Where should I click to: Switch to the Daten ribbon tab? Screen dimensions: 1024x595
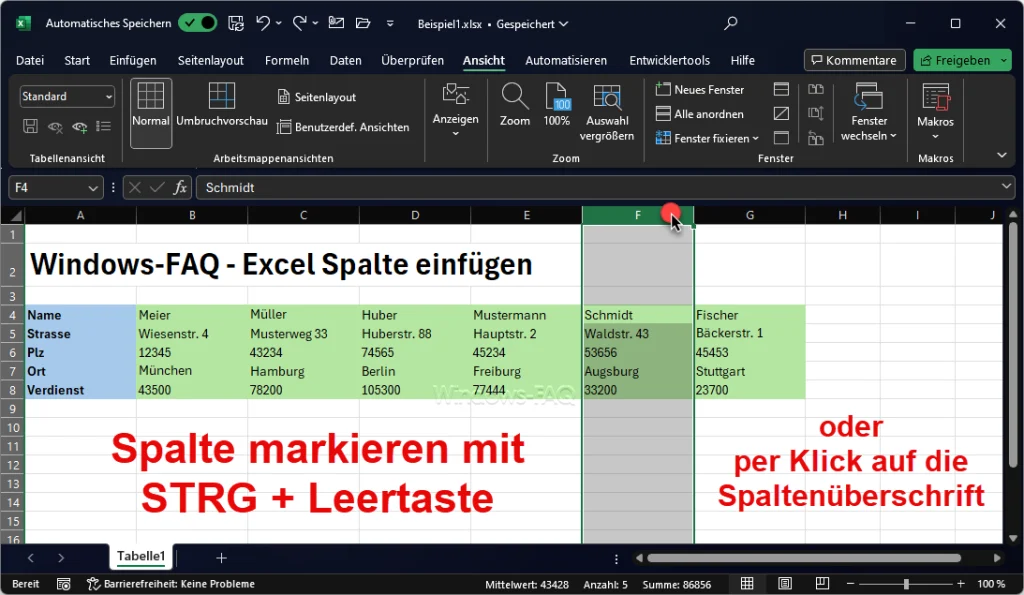click(345, 60)
